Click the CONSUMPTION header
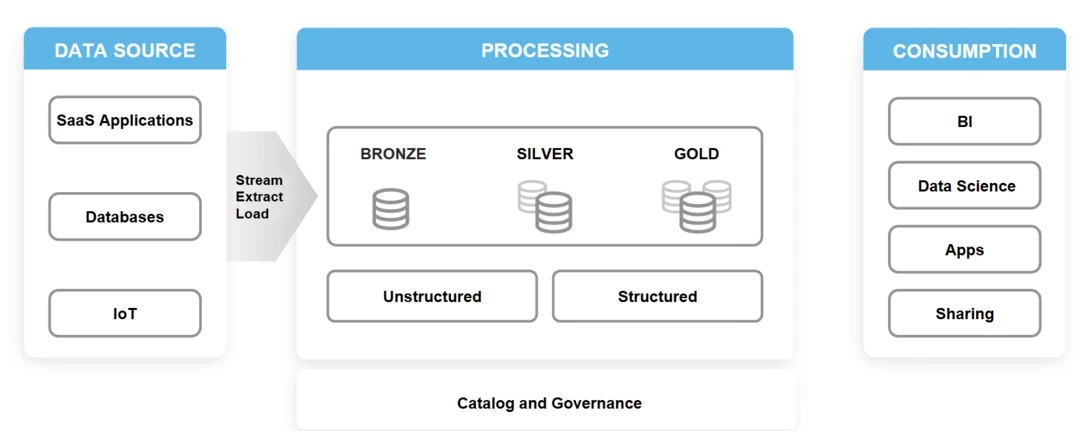 click(x=964, y=51)
